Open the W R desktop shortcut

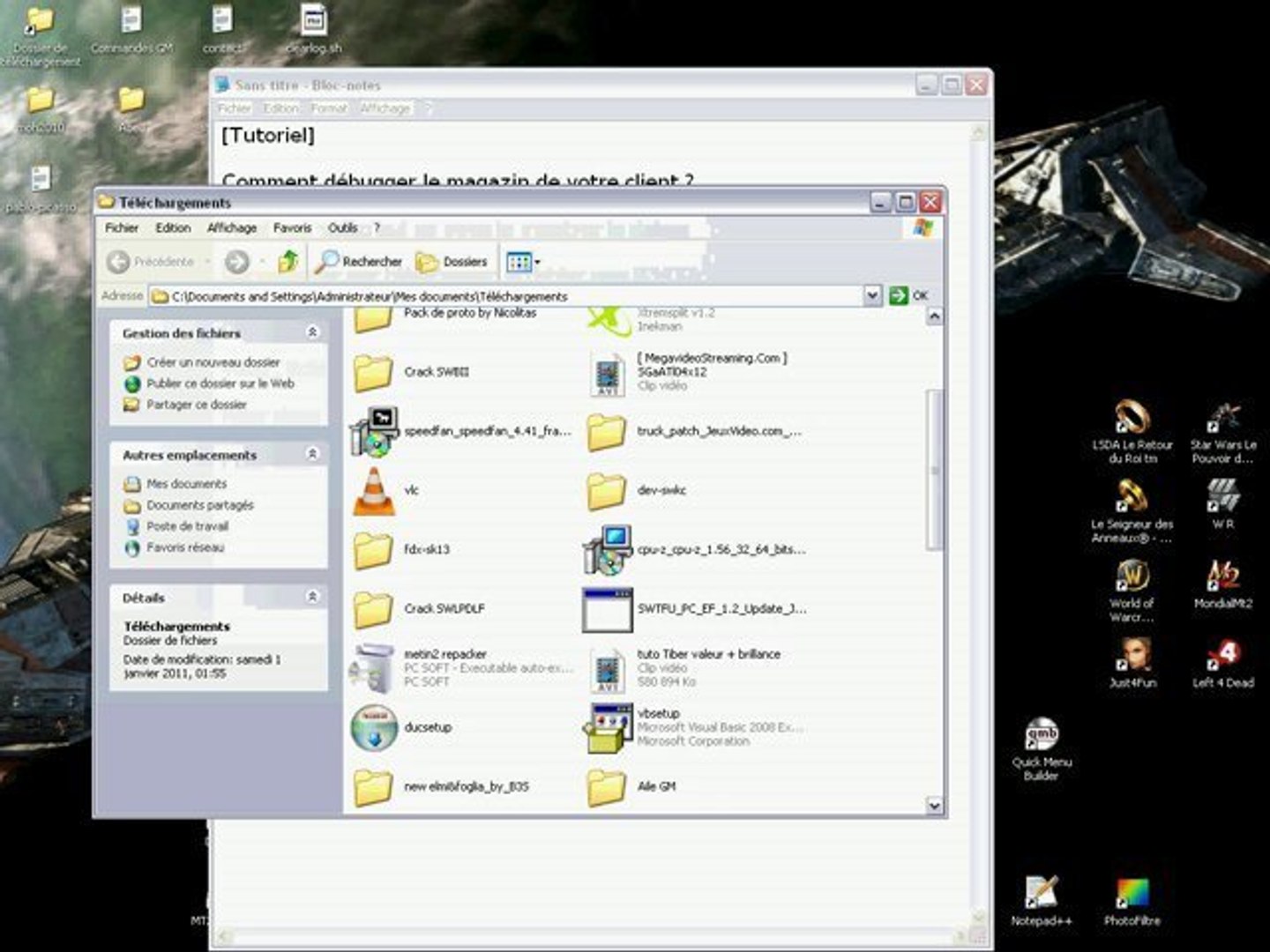pos(1222,504)
